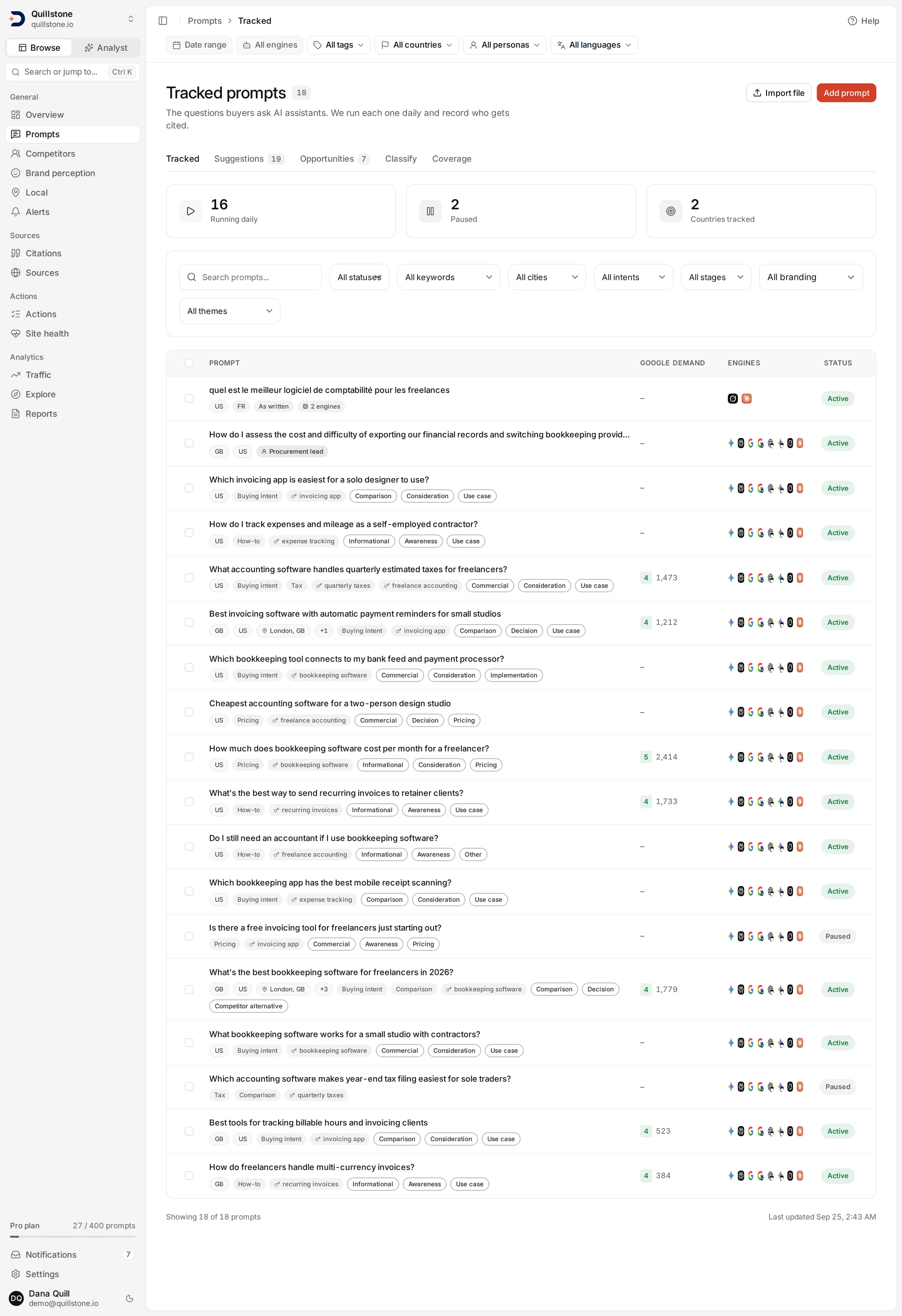Viewport: 902px width, 1316px height.
Task: Switch to the Opportunities tab
Action: tap(334, 159)
